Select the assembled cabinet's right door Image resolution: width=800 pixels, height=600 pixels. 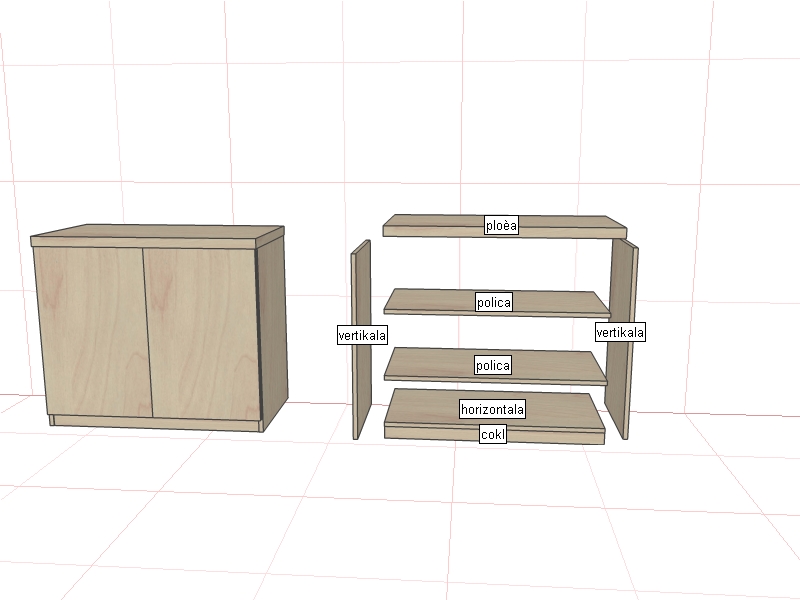click(204, 334)
